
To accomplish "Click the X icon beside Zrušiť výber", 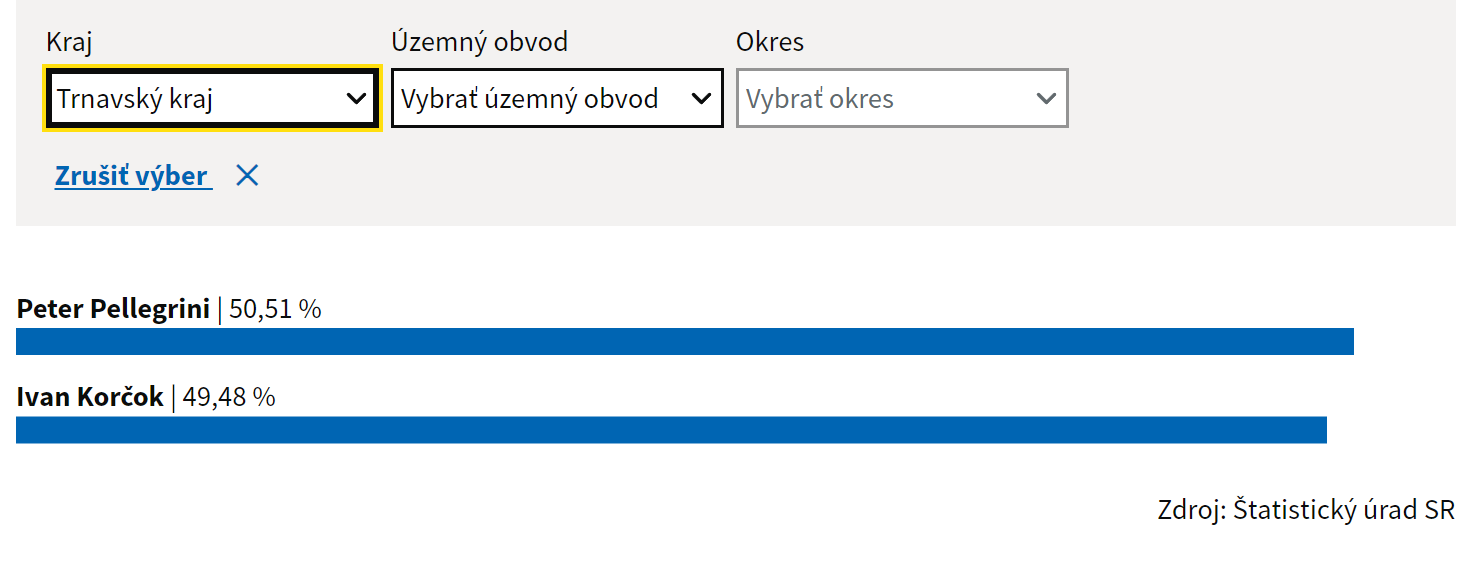I will coord(247,176).
